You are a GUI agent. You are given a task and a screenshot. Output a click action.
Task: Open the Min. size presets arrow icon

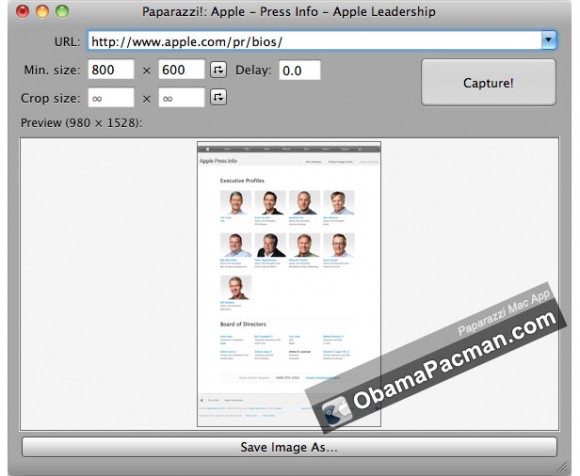[x=219, y=70]
